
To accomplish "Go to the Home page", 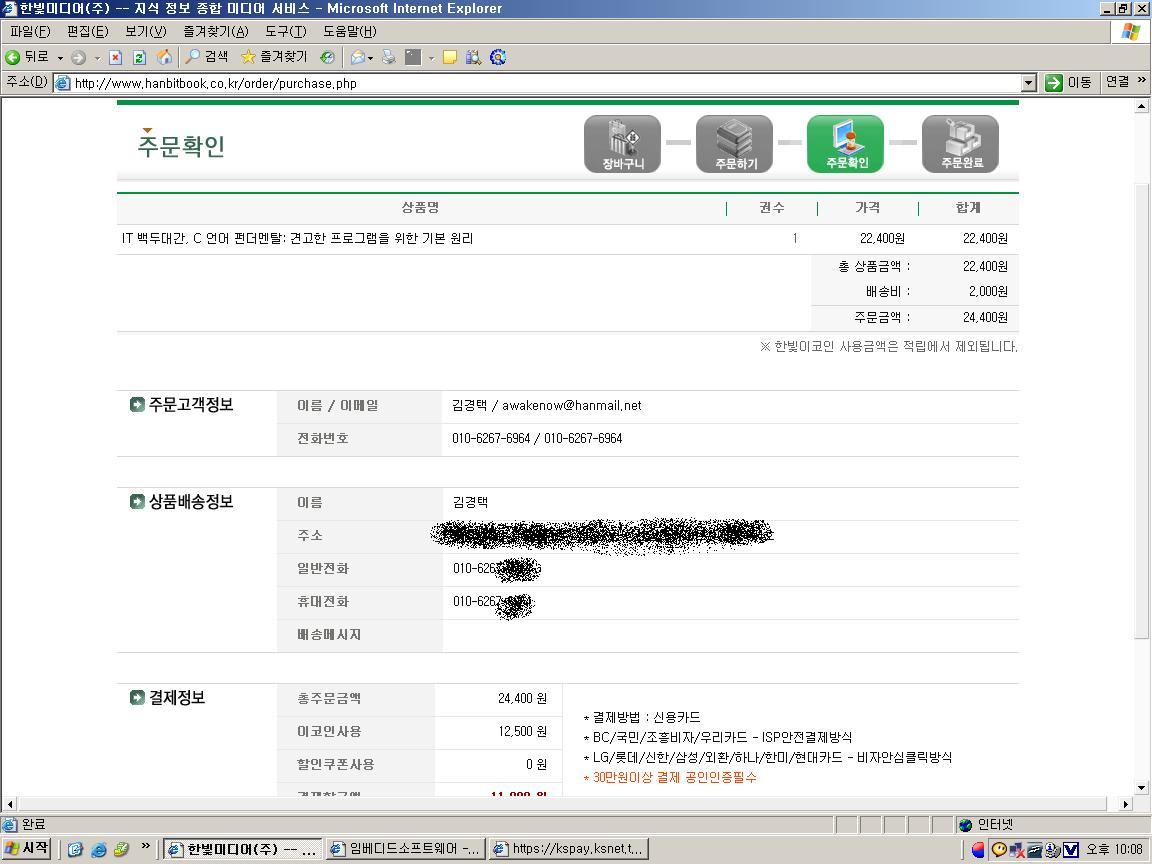I will pyautogui.click(x=165, y=57).
